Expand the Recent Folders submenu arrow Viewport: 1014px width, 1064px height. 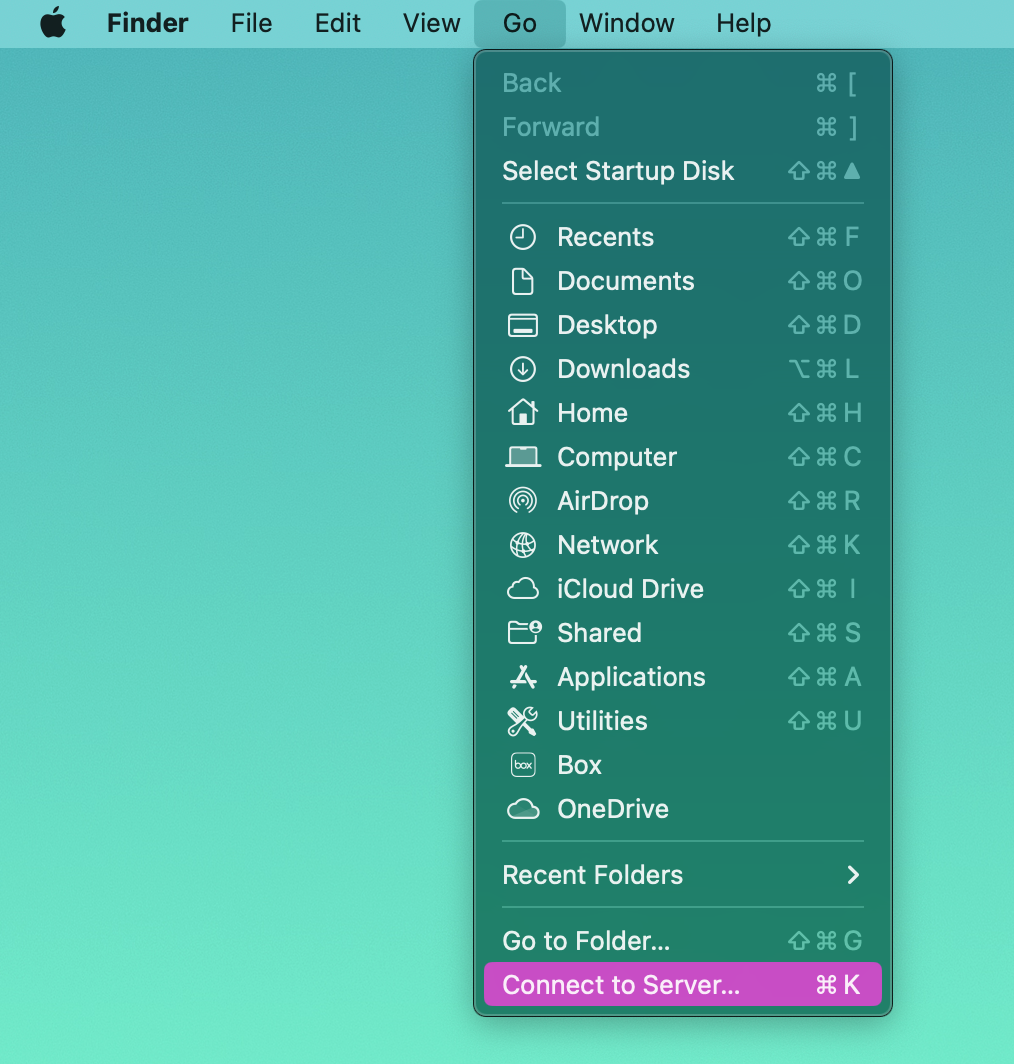pos(853,875)
